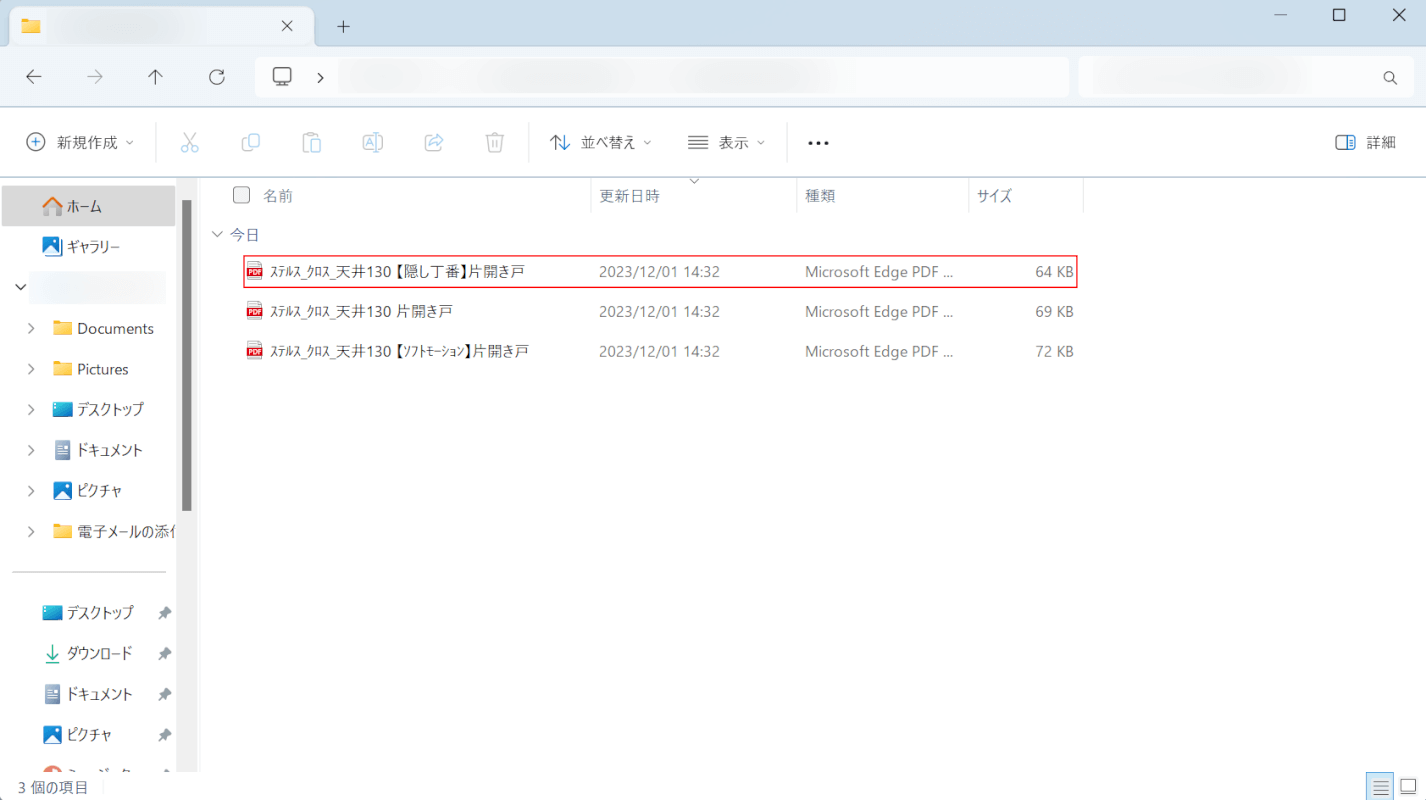Expand the 電子メールの添付 folder node
The width and height of the screenshot is (1426, 800).
click(x=31, y=531)
